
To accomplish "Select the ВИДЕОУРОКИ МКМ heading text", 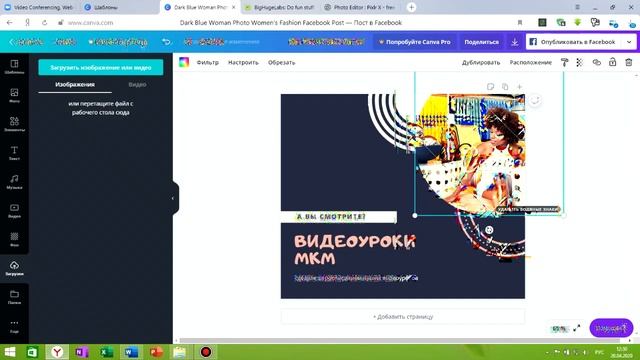I will click(355, 249).
